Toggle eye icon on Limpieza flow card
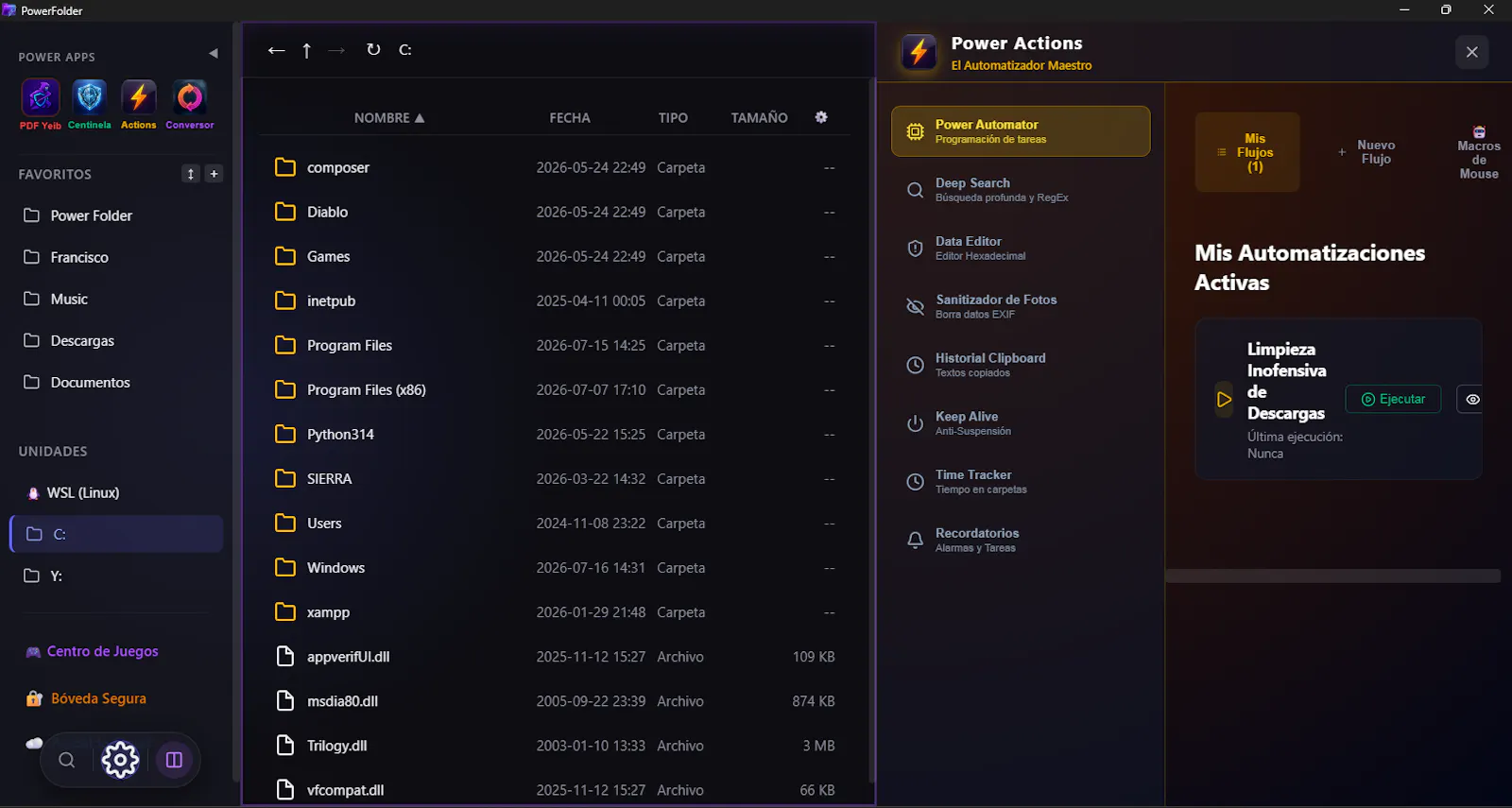 coord(1472,399)
